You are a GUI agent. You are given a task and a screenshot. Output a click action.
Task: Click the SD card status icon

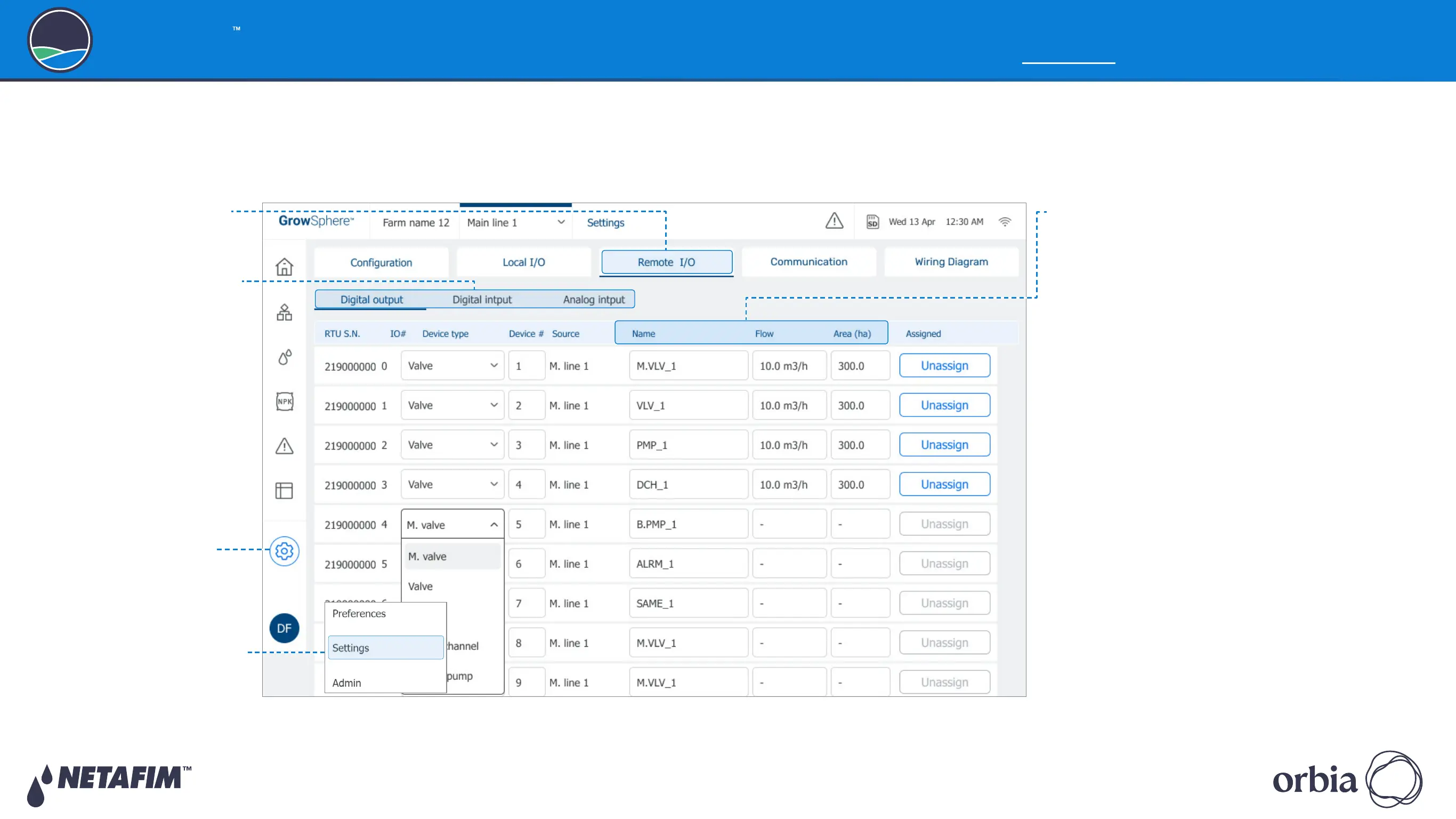[x=873, y=222]
